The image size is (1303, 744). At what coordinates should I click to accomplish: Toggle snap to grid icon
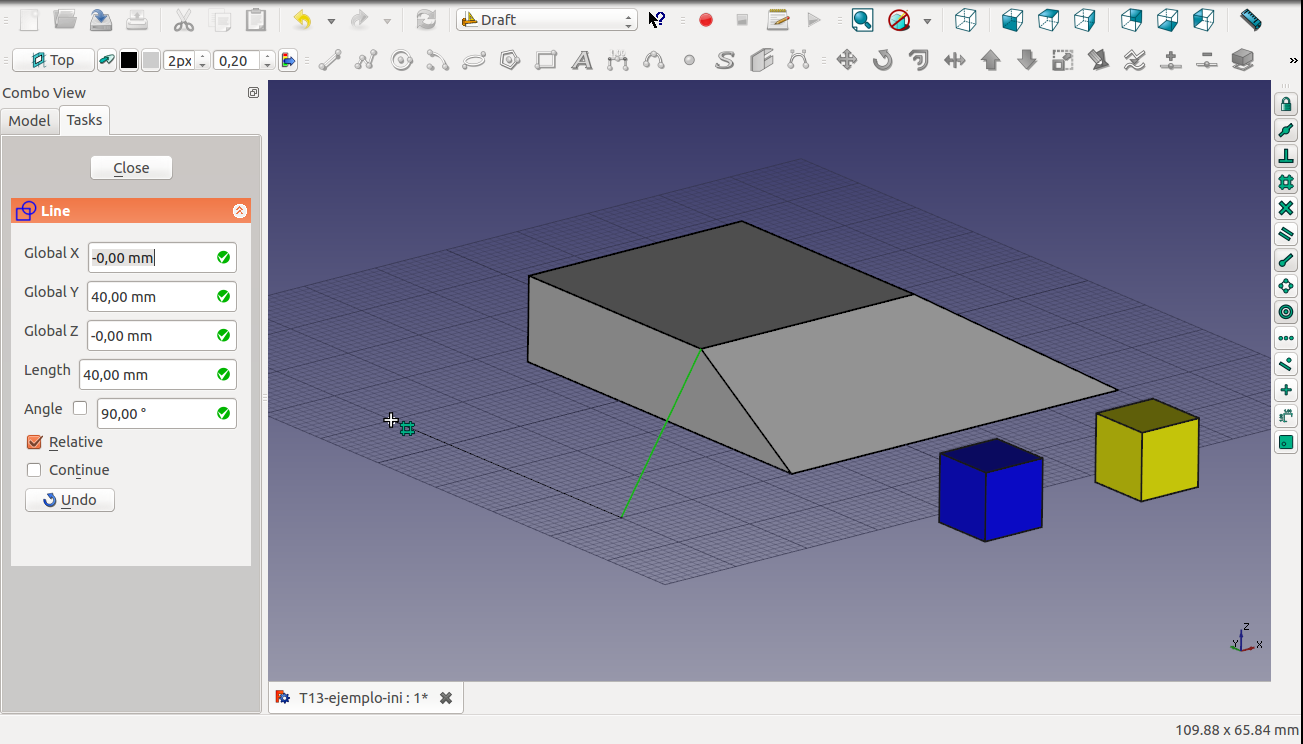(1286, 183)
